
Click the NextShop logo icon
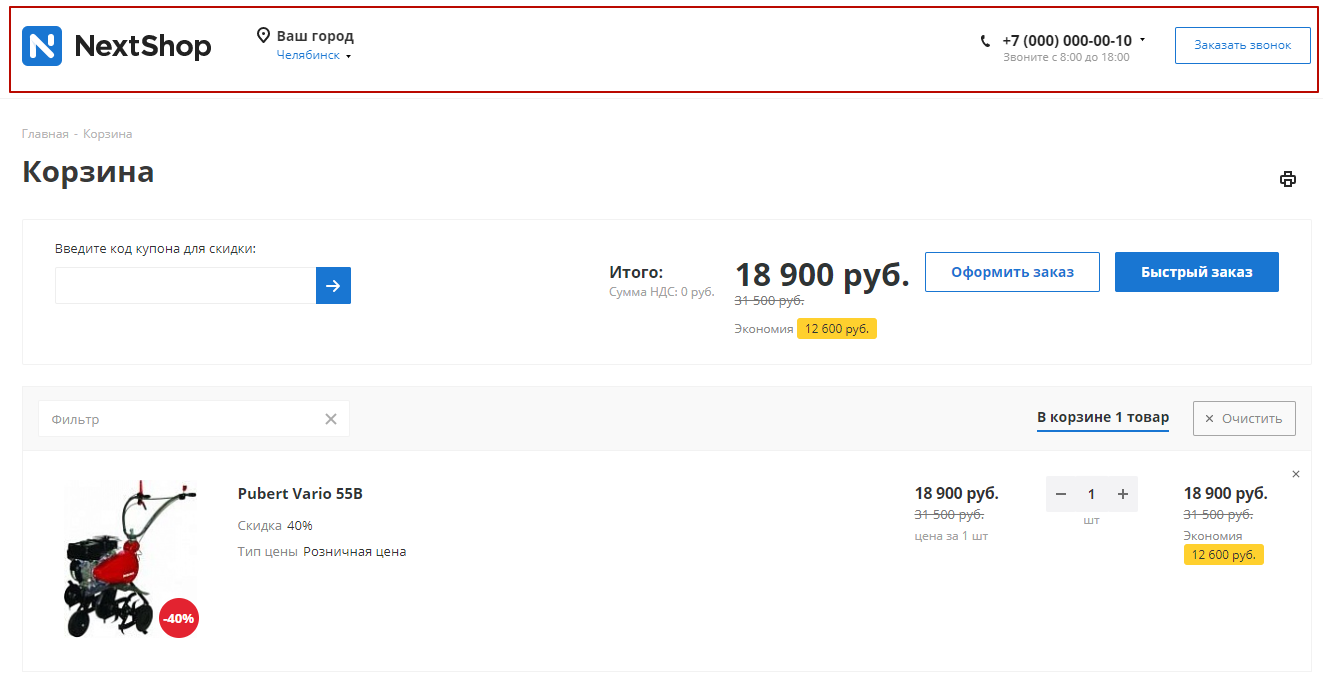point(42,46)
